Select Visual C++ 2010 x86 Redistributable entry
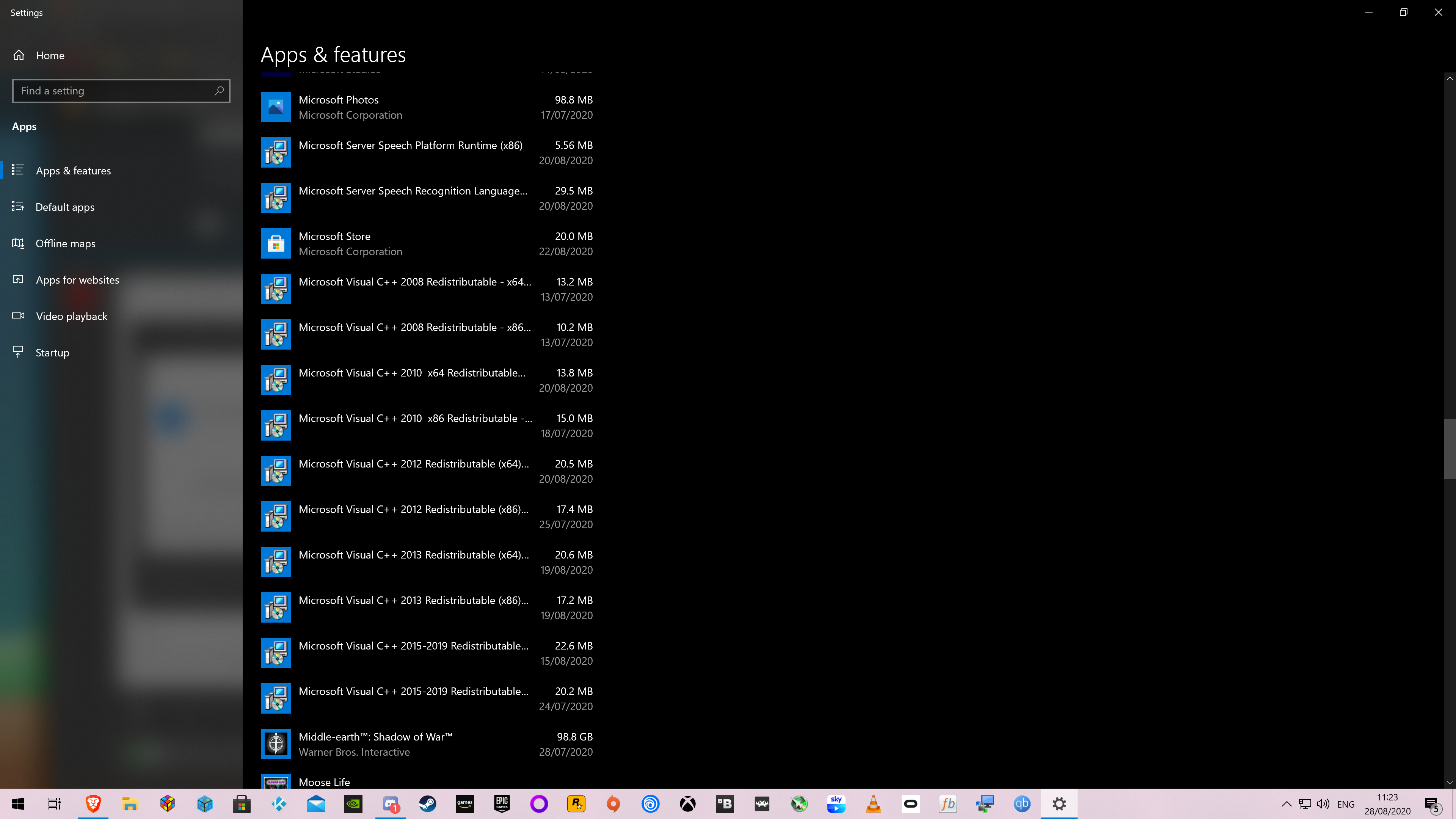Screen dimensions: 1456x819 pos(427,425)
